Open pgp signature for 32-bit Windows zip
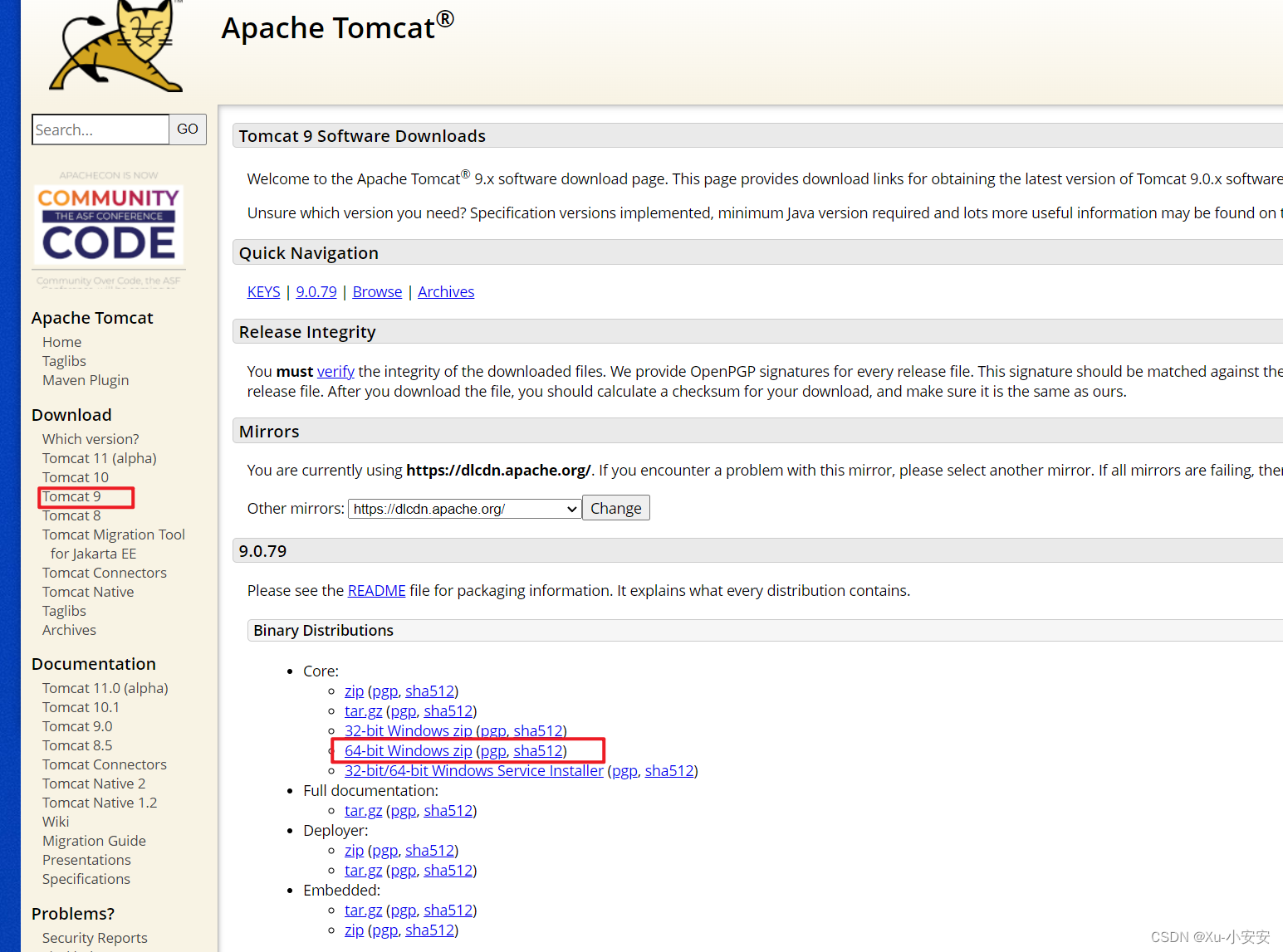 click(x=493, y=731)
